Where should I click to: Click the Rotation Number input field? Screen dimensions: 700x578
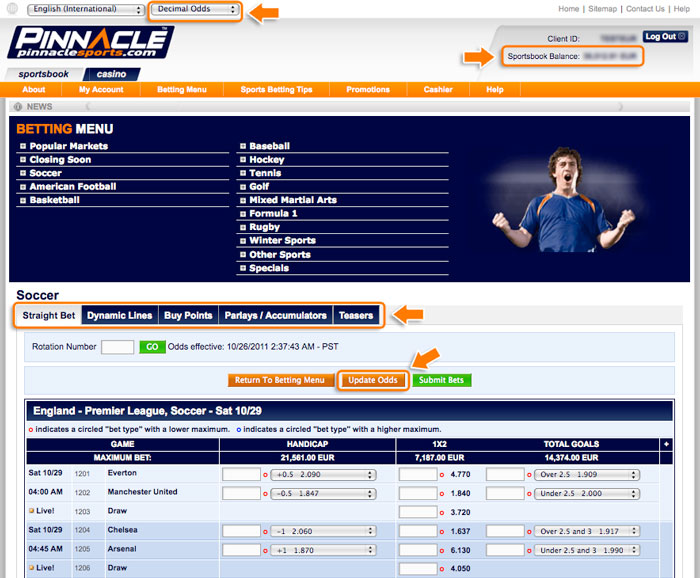117,347
